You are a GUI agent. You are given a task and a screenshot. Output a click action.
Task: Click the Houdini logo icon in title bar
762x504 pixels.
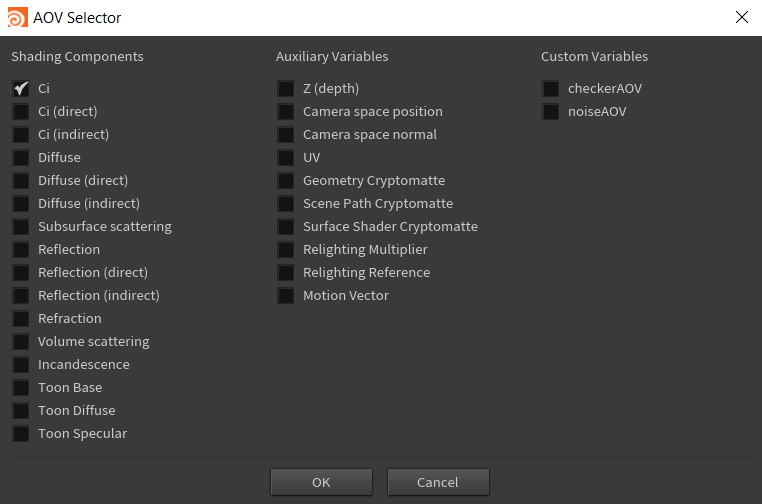[x=17, y=17]
